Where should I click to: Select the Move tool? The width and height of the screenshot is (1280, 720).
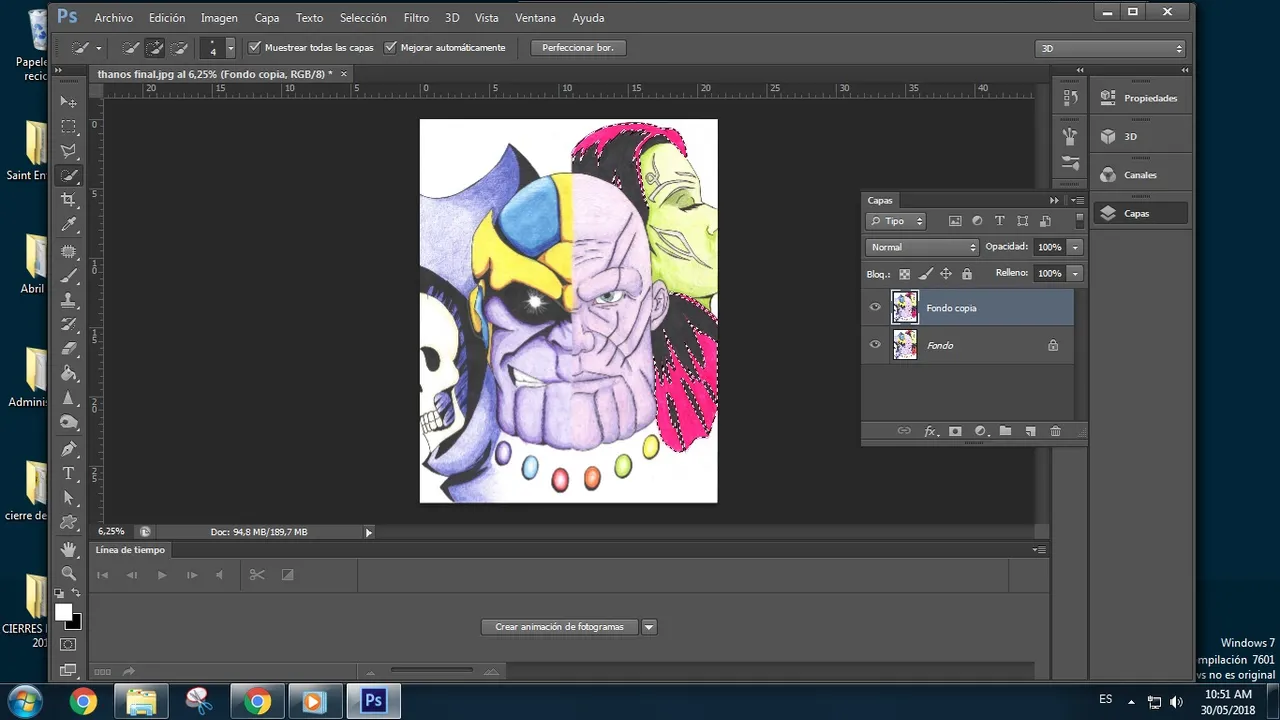68,102
